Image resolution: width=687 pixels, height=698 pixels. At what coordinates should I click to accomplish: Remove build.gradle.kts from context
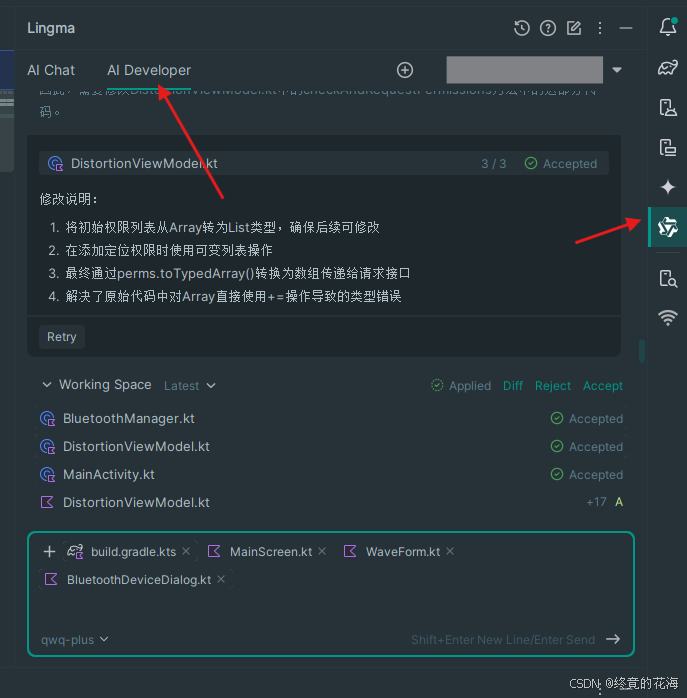(186, 552)
